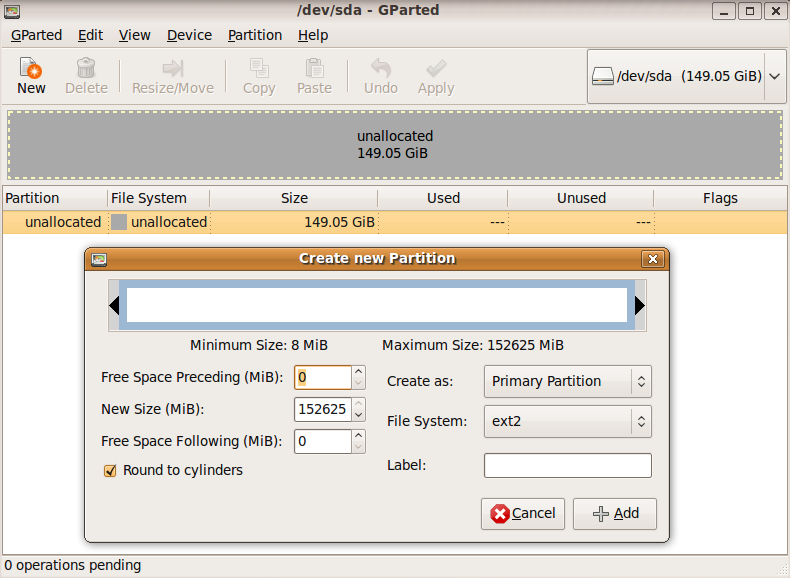Image resolution: width=790 pixels, height=578 pixels.
Task: Open the Device menu
Action: point(189,35)
